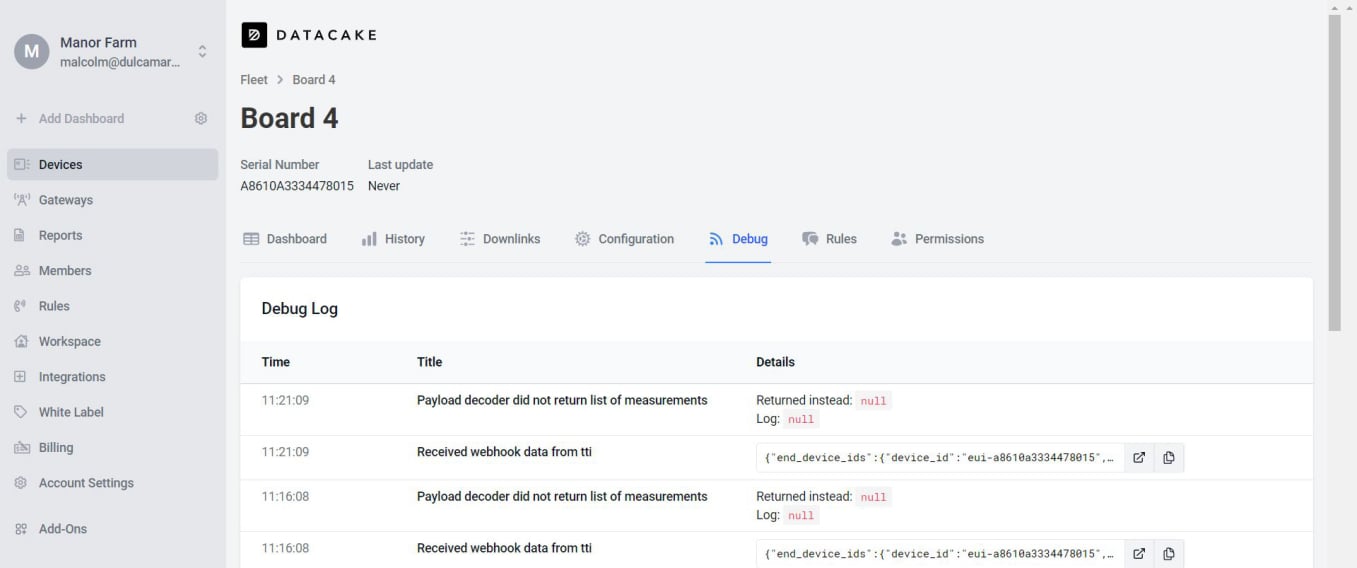The height and width of the screenshot is (568, 1357).
Task: Open Billing in the sidebar
Action: (112, 448)
